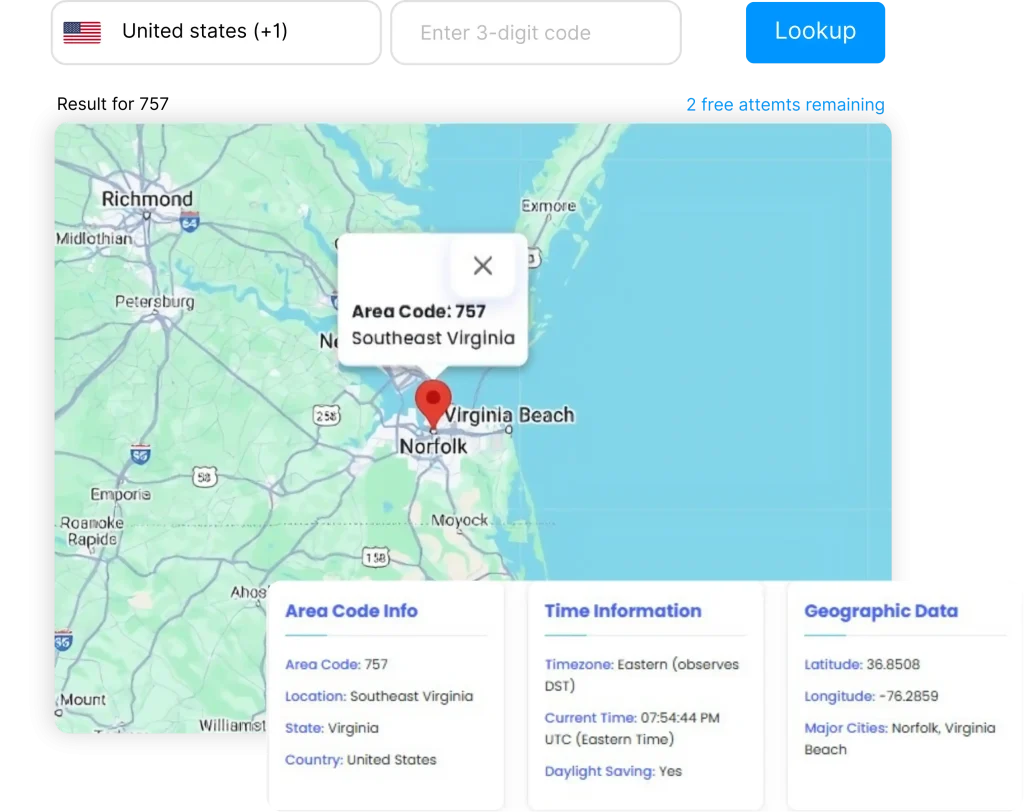The height and width of the screenshot is (812, 1024).
Task: Select the Virginia Beach map label
Action: point(510,415)
